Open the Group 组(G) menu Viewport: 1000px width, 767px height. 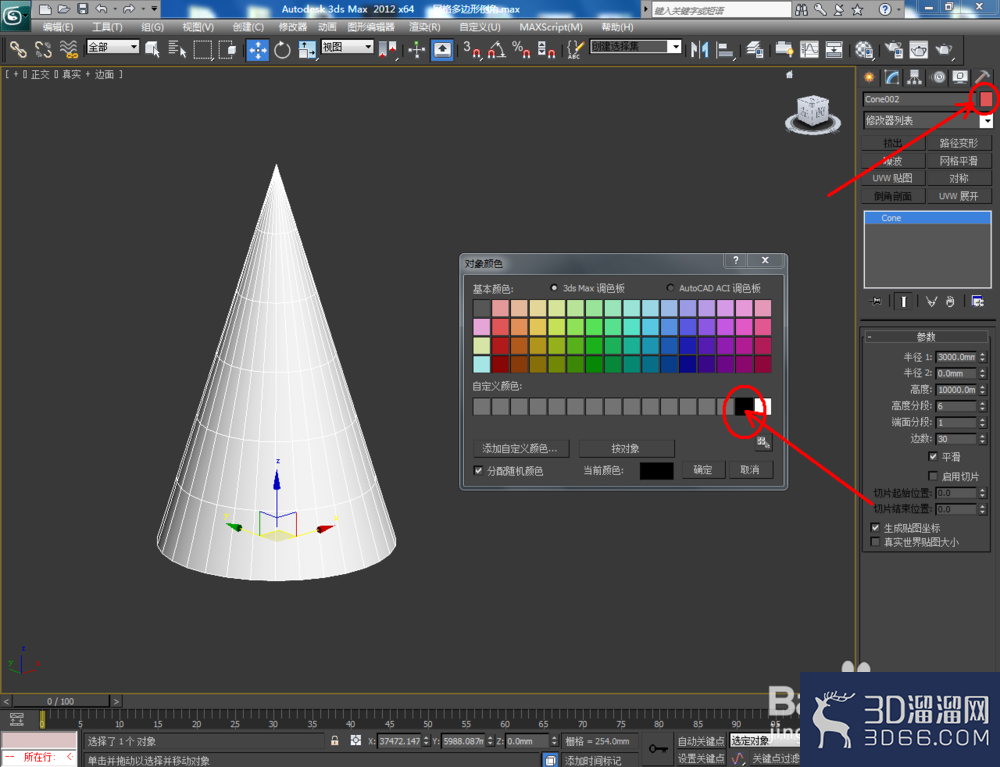(152, 27)
